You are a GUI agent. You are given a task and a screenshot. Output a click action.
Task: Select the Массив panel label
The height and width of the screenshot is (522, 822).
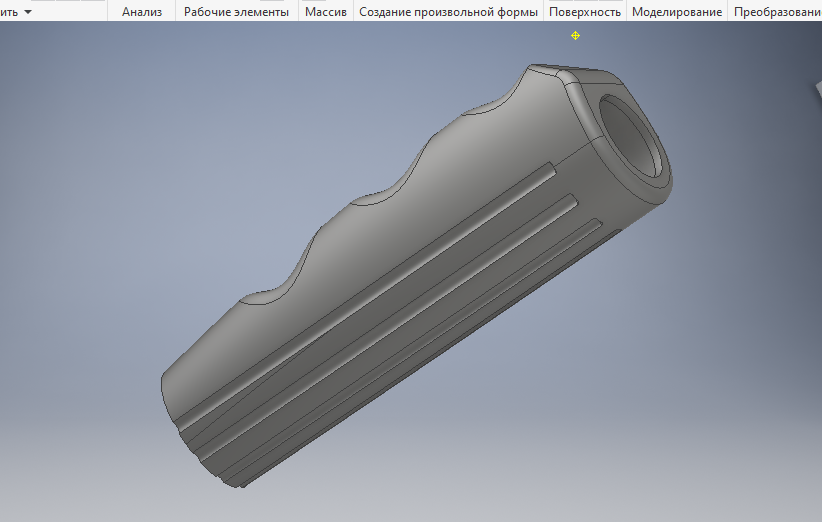[326, 12]
